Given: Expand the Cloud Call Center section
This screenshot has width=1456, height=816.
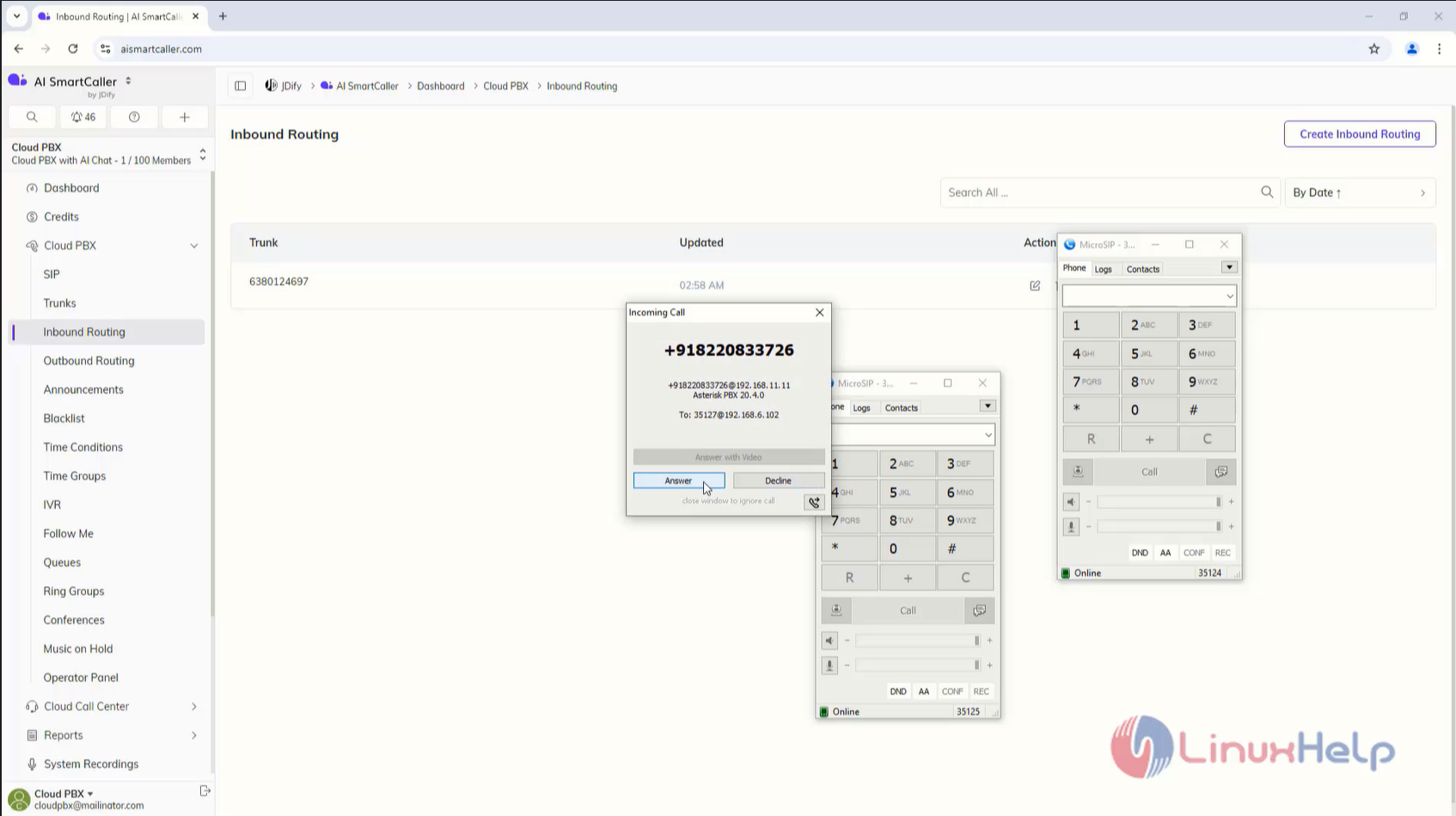Looking at the screenshot, I should [194, 707].
